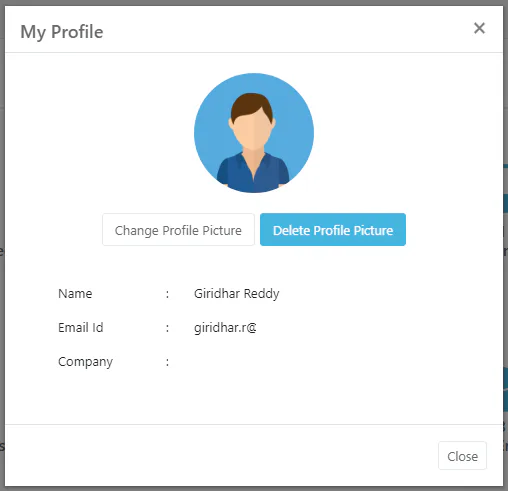Click the avatar's brown hair

tap(252, 104)
